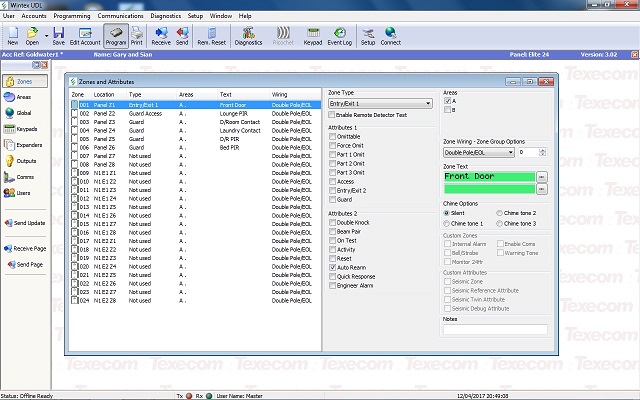Open Edit Account from the toolbar

[85, 37]
